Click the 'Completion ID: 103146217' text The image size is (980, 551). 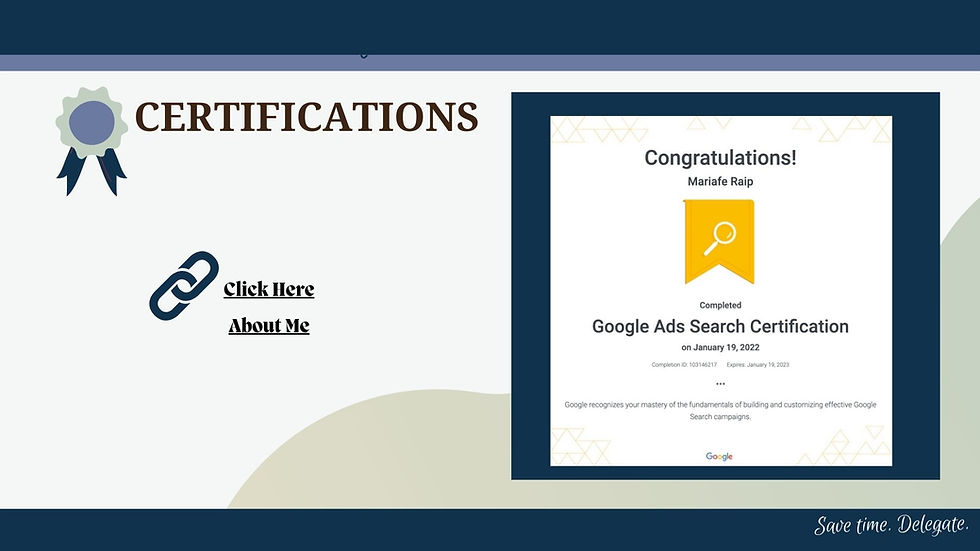tap(684, 365)
